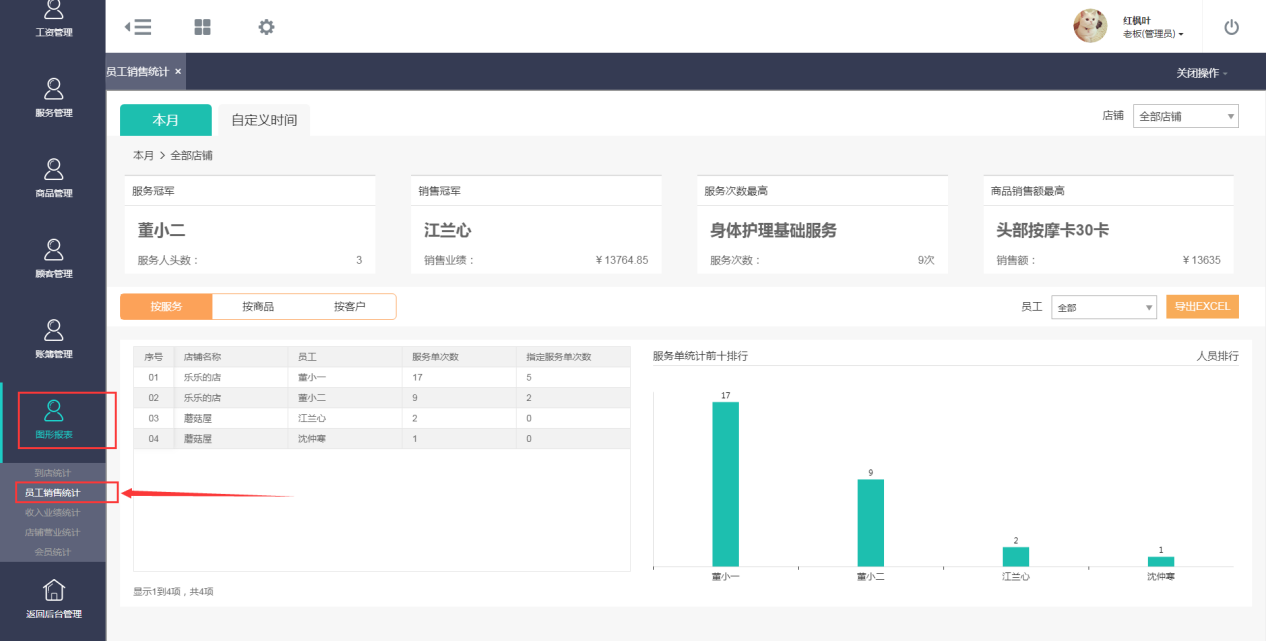
Task: Open 商品管理 sidebar section
Action: (53, 178)
